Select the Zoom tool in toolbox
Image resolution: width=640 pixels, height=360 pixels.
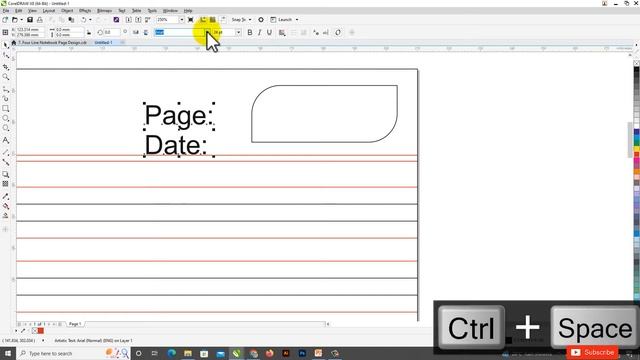coord(6,77)
